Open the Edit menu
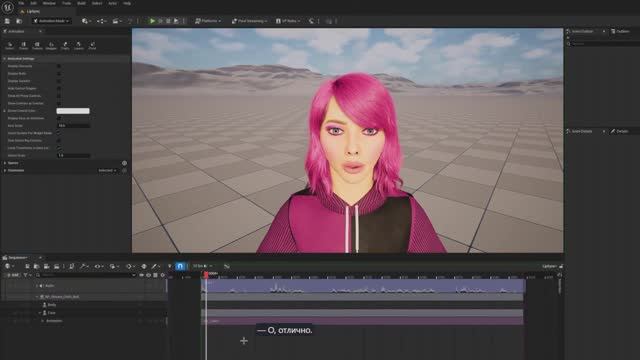This screenshot has height=360, width=640. [33, 3]
